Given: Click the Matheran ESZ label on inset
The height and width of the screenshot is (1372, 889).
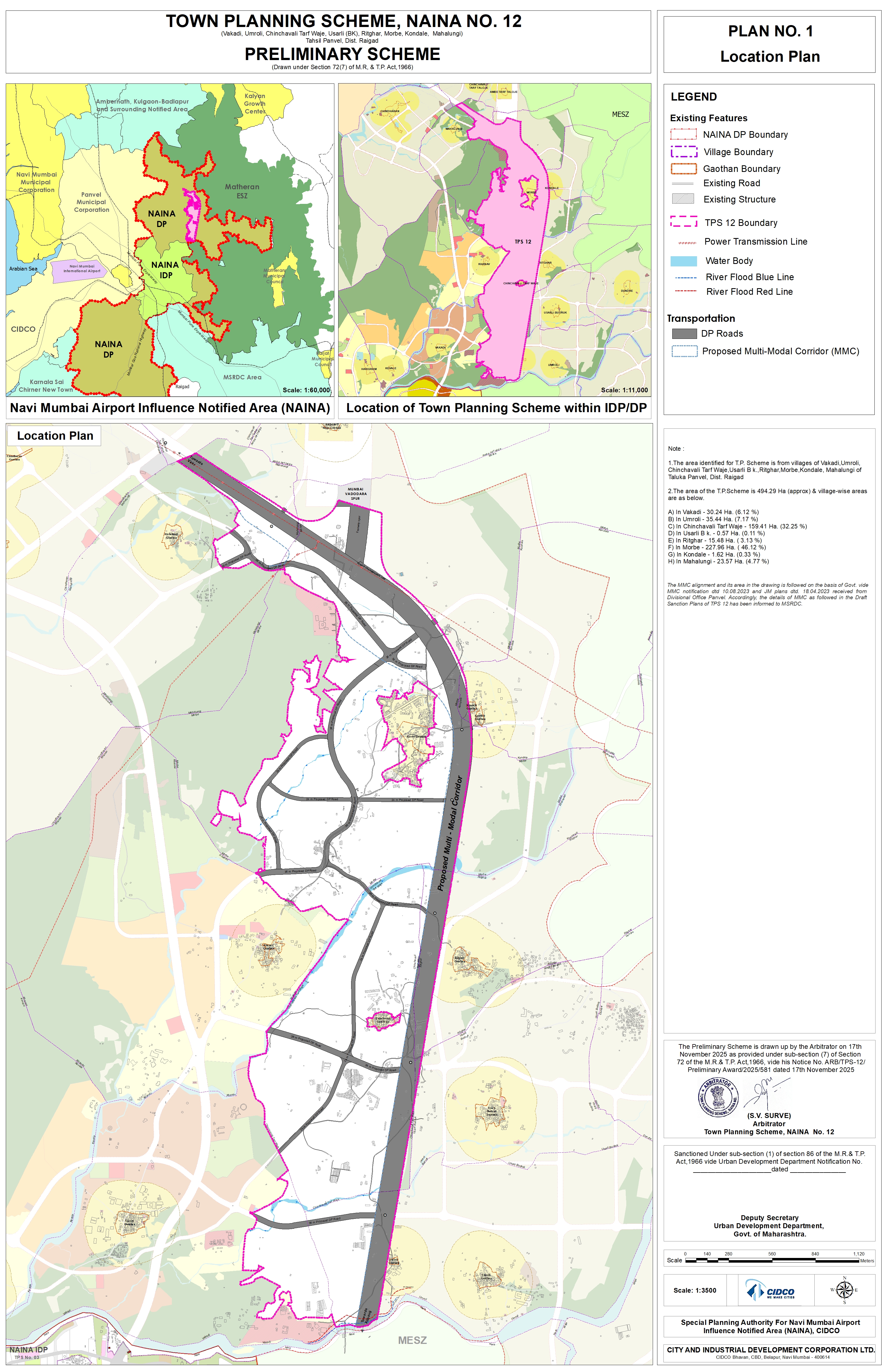Looking at the screenshot, I should tap(242, 191).
